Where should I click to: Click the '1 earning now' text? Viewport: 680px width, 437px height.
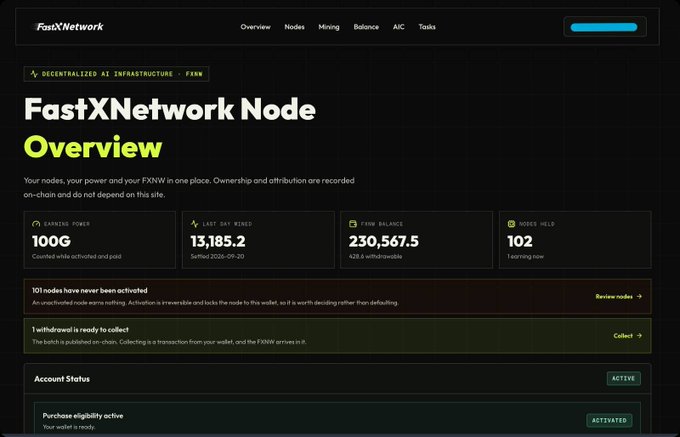pyautogui.click(x=525, y=257)
